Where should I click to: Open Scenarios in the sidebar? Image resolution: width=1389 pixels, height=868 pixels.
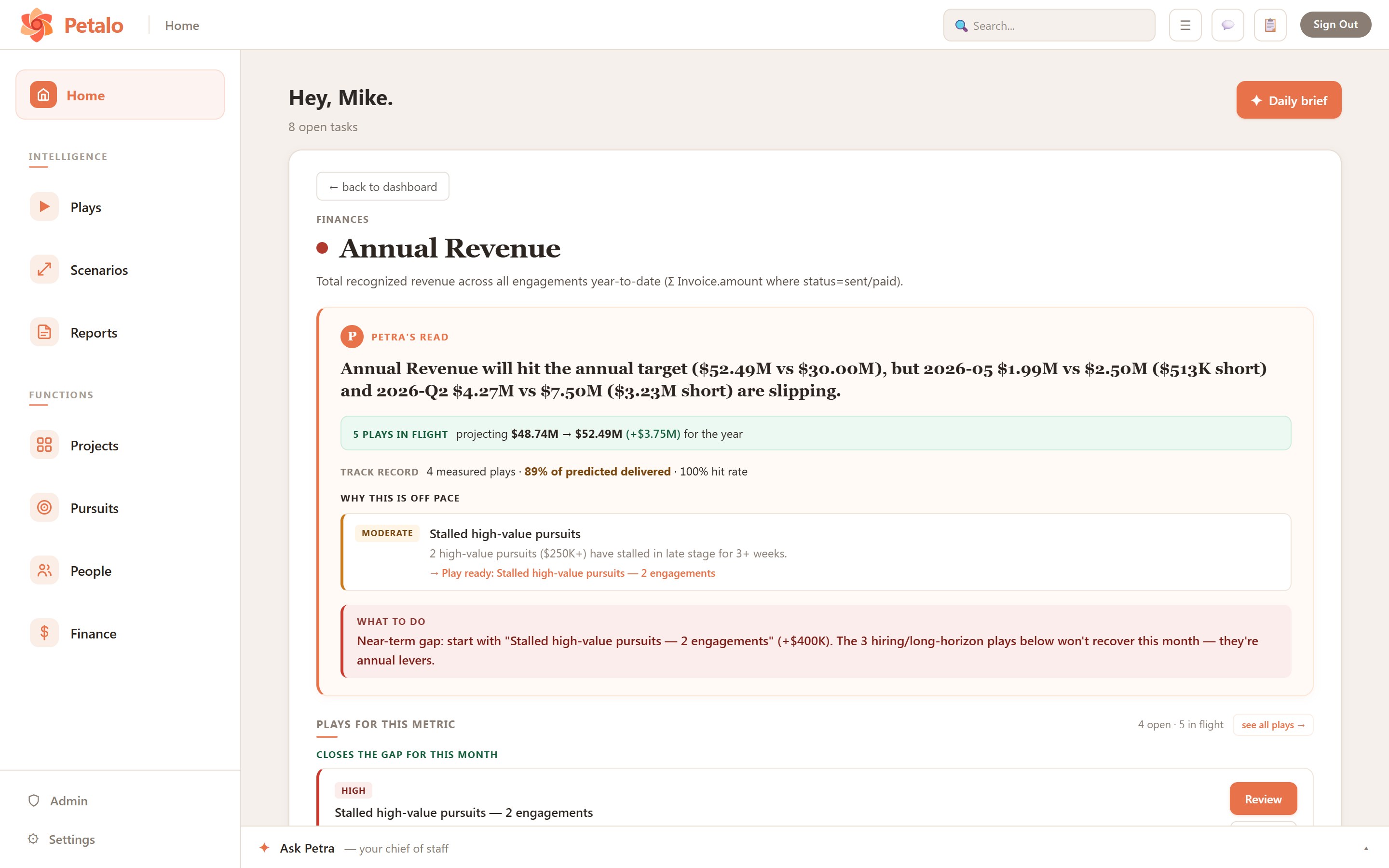[120, 269]
